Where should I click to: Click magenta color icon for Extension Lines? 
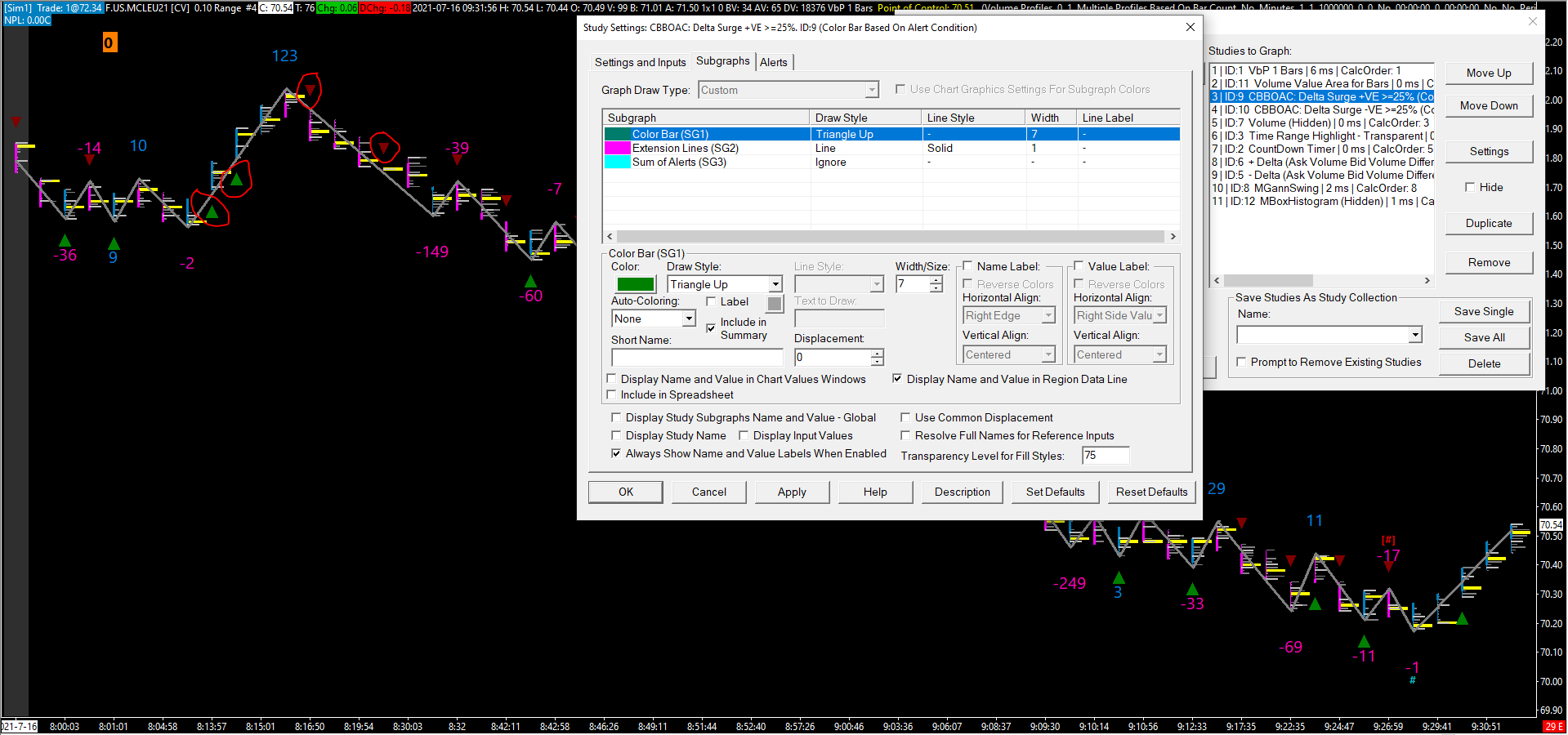(617, 149)
